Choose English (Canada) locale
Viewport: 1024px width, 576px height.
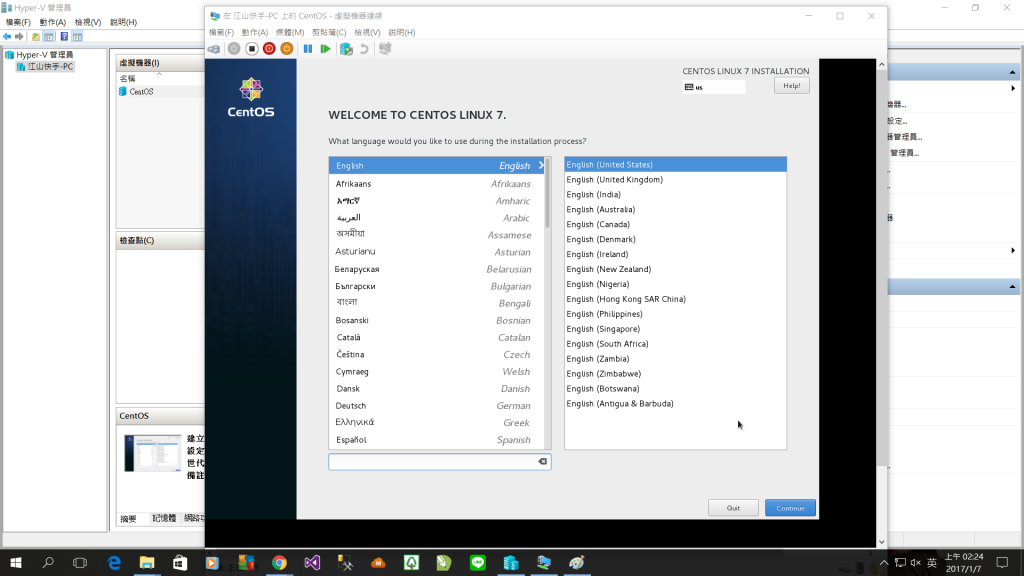(675, 225)
